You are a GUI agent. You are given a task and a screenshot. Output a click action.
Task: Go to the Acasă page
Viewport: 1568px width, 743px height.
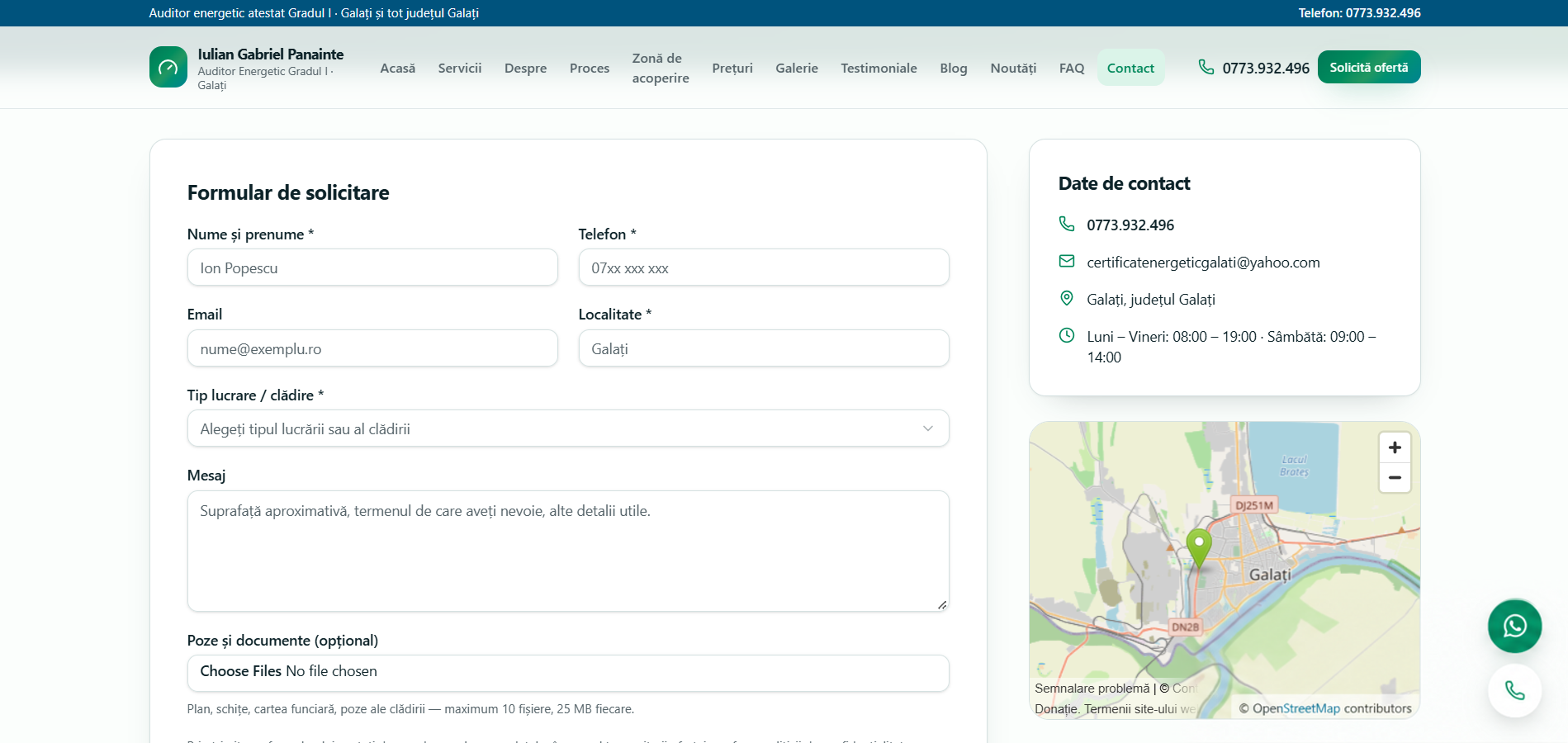click(398, 69)
